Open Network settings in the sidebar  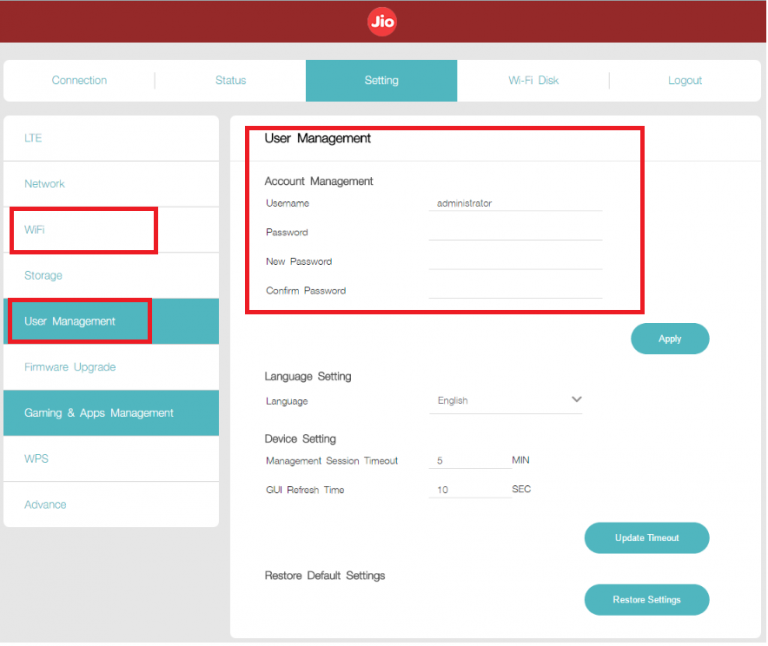pyautogui.click(x=111, y=184)
